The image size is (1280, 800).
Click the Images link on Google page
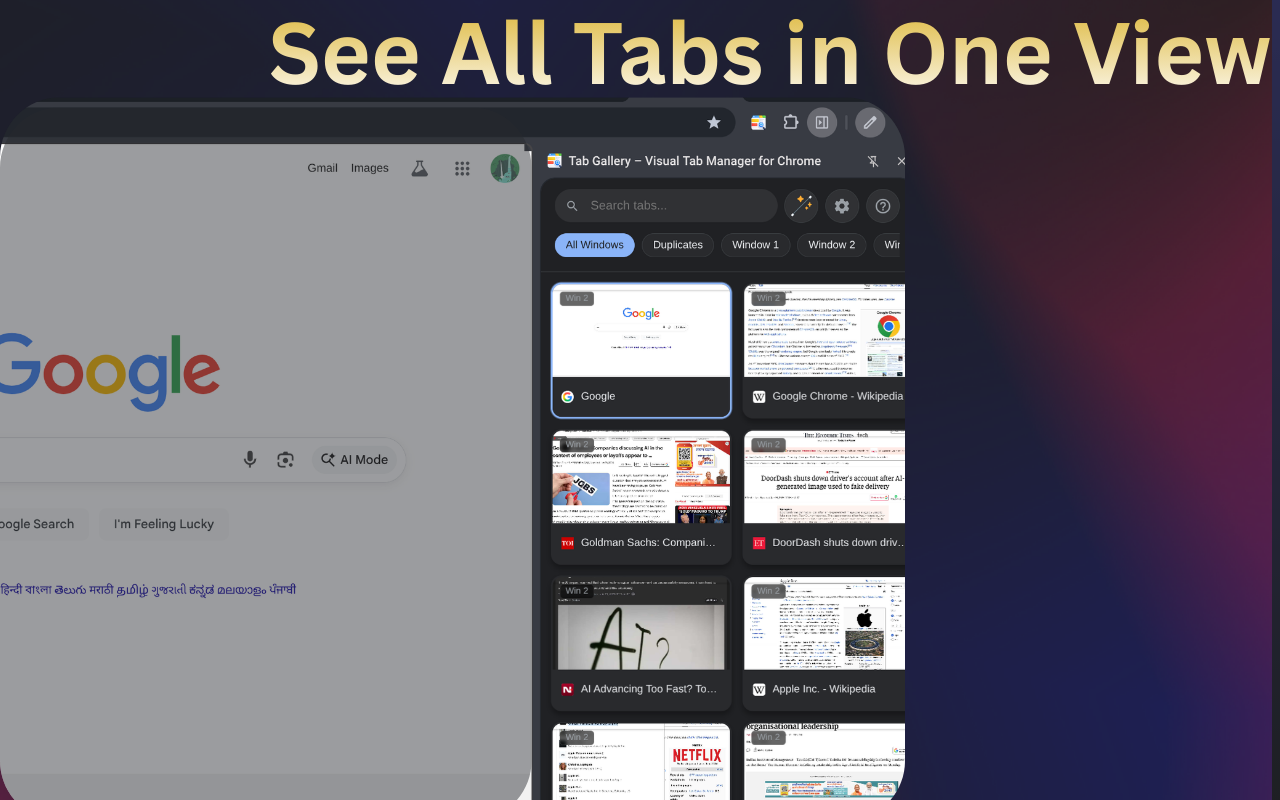(370, 168)
